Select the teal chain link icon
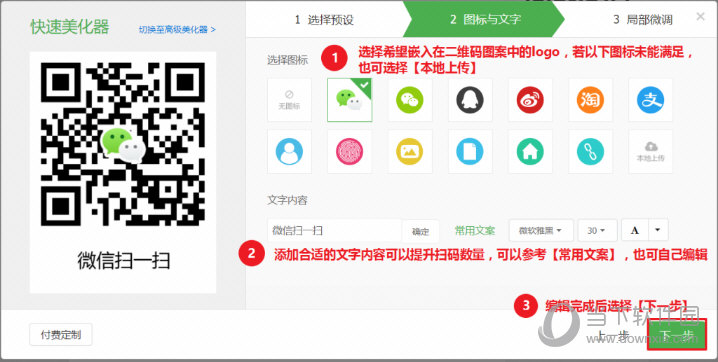 click(590, 151)
